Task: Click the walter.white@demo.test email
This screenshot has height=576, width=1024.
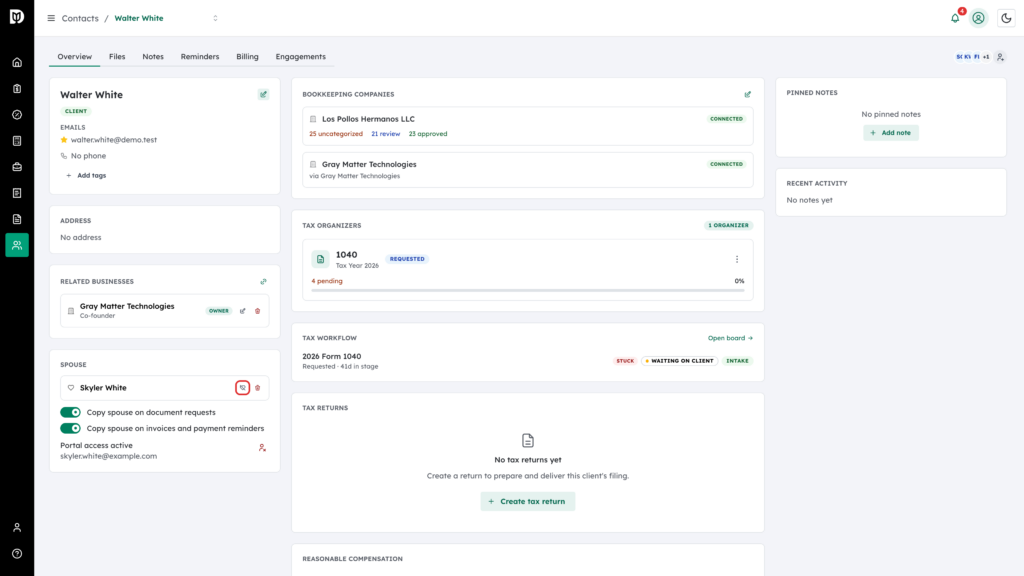Action: 114,140
